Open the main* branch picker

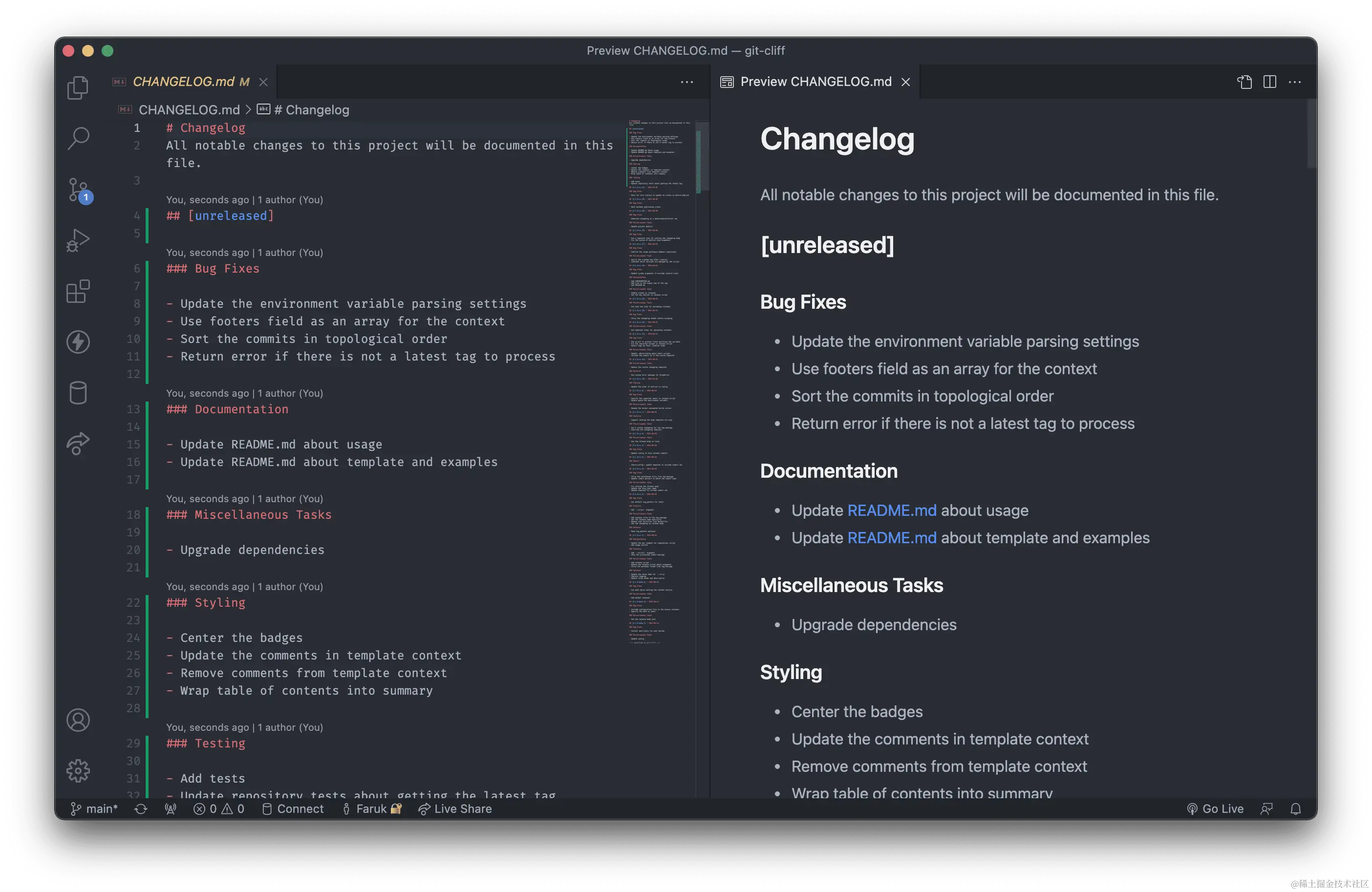tap(94, 808)
